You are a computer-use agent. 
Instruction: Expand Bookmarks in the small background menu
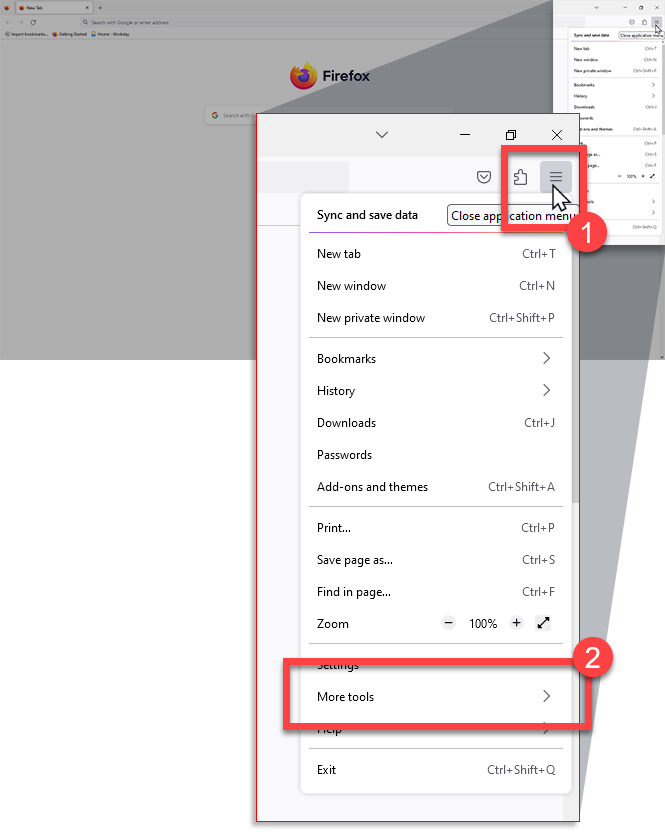coord(615,85)
